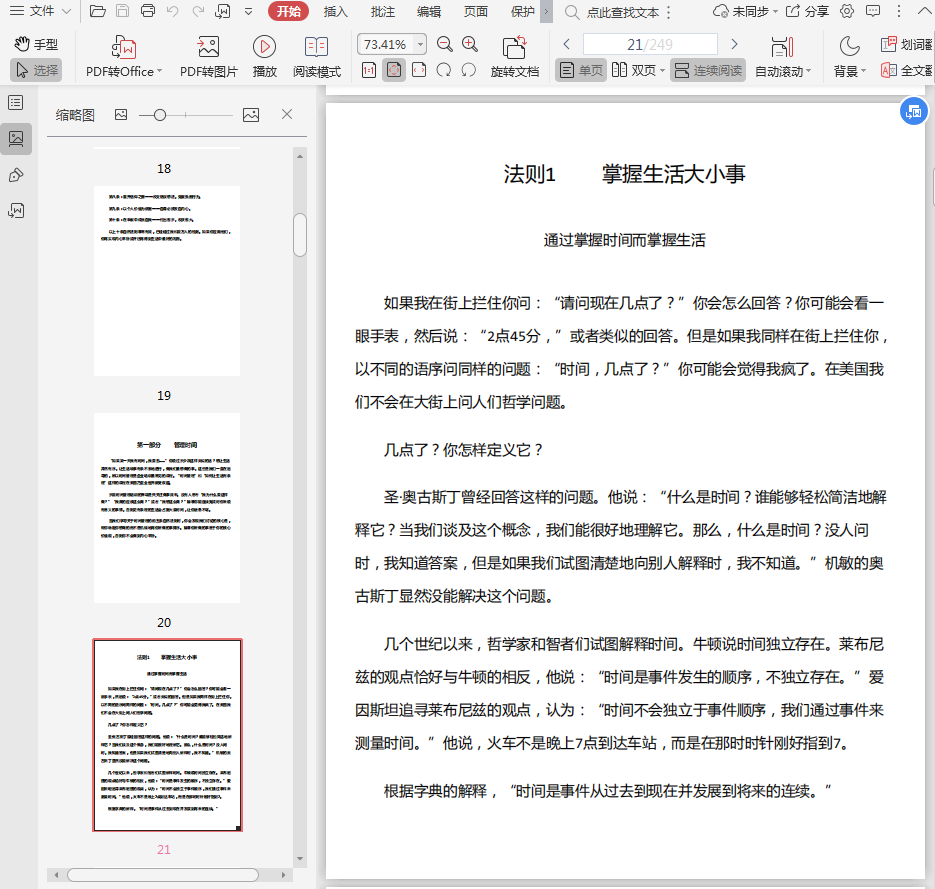Click the PDF转图片 convert icon
Viewport: 935px width, 889px height.
(x=209, y=47)
